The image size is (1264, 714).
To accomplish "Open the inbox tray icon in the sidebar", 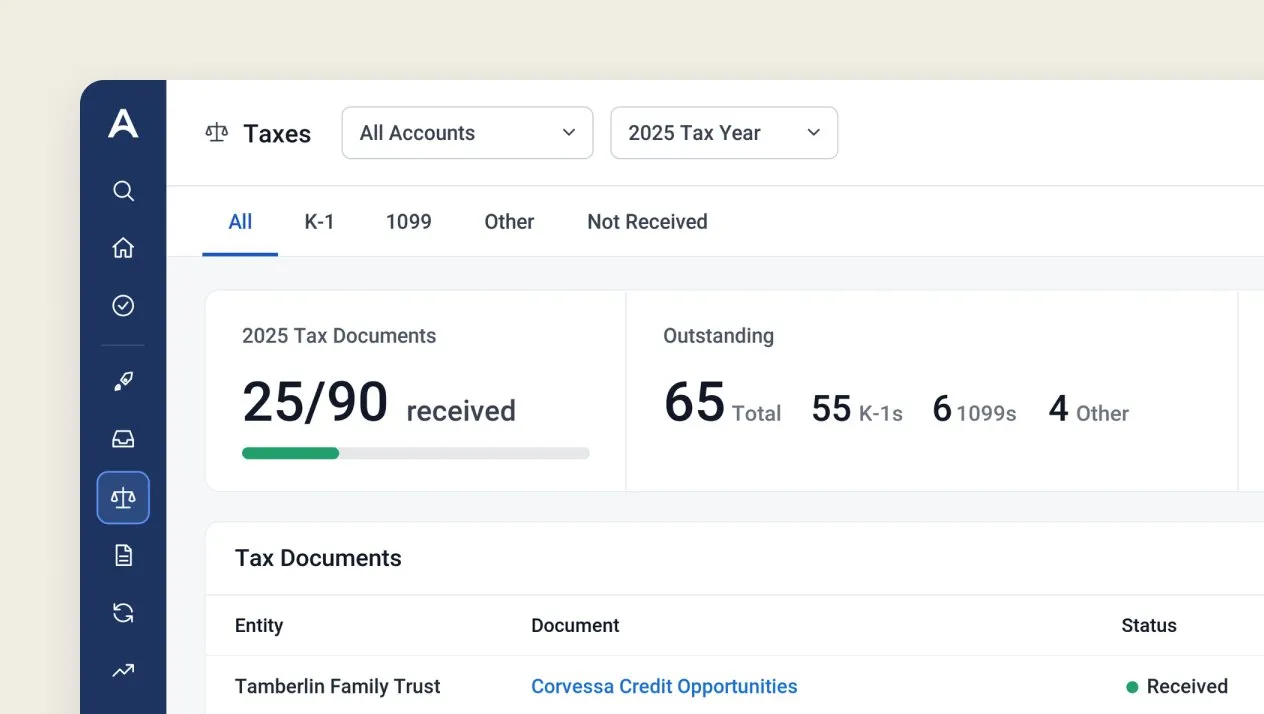I will click(123, 439).
